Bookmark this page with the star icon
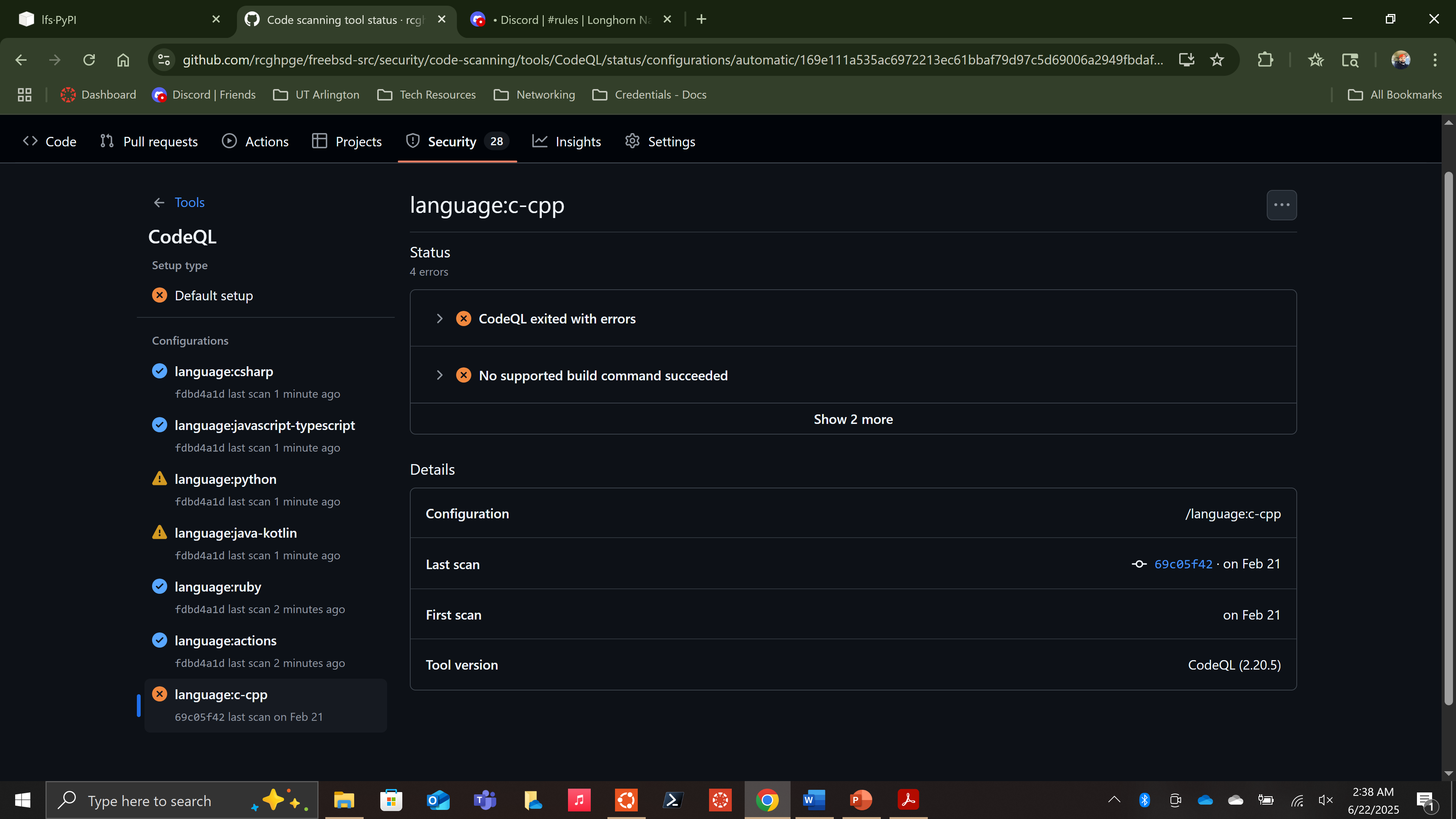The height and width of the screenshot is (819, 1456). [x=1217, y=60]
